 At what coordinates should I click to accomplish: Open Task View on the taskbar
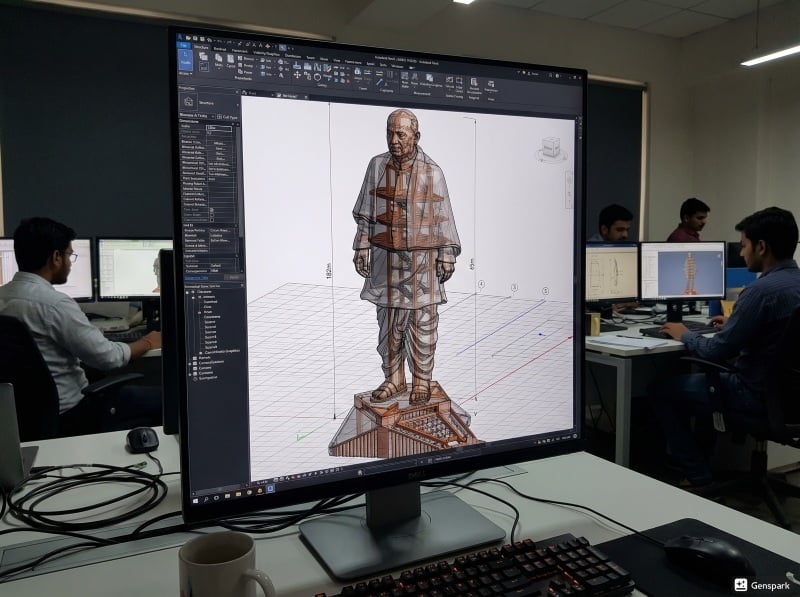[216, 498]
